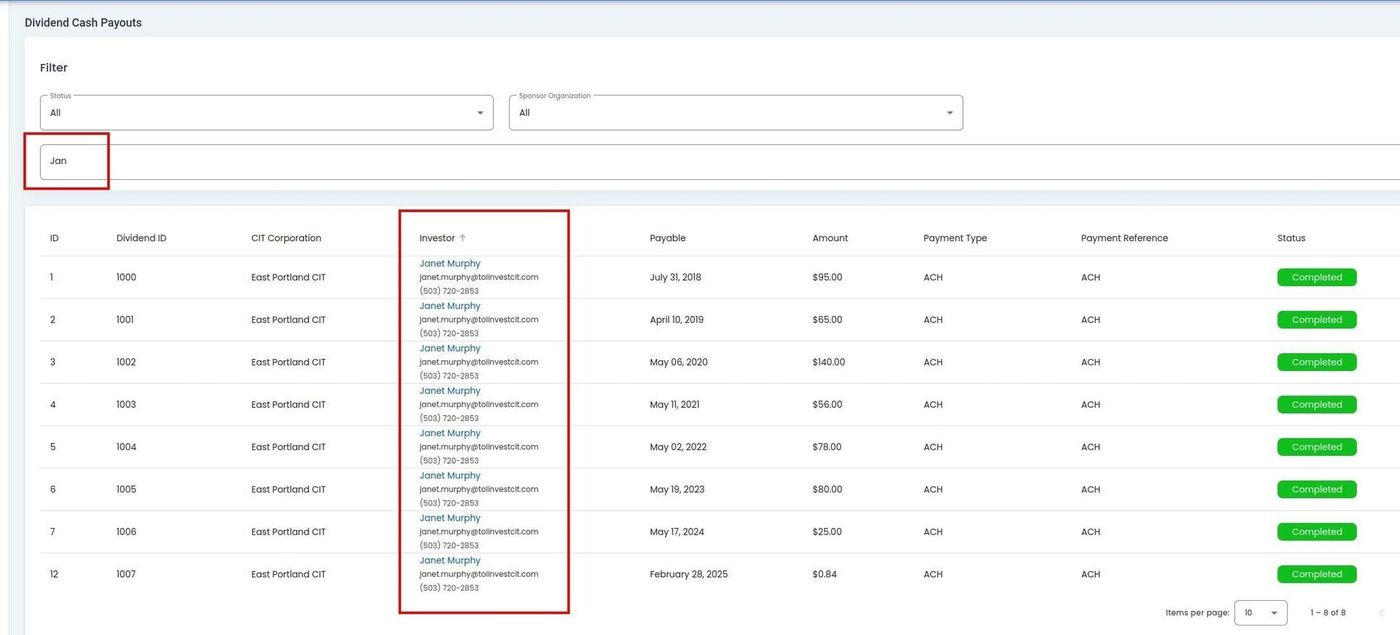Open the Status filter dropdown
This screenshot has height=635, width=1400.
[x=266, y=113]
